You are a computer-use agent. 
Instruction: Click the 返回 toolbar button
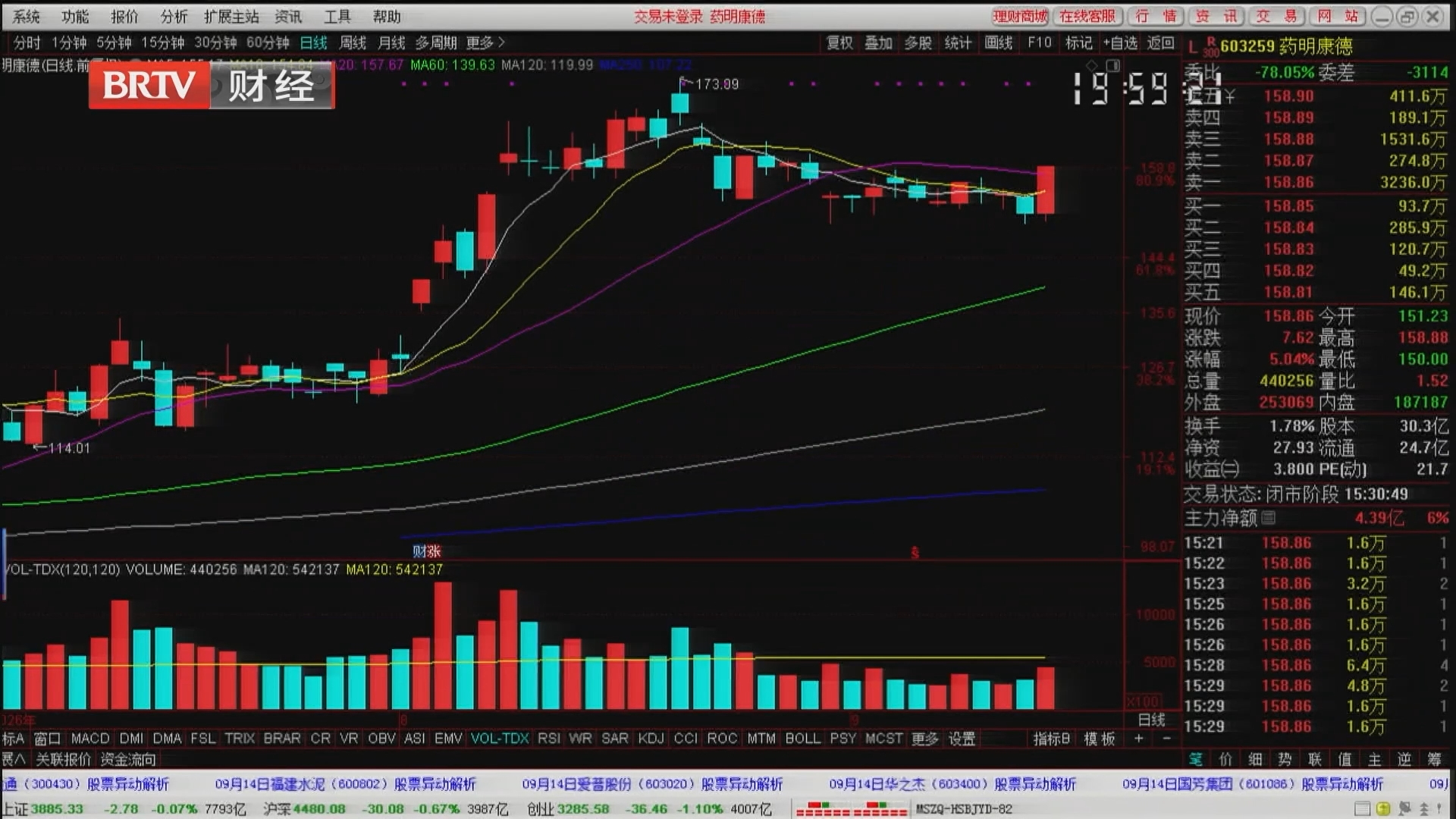(x=1160, y=42)
